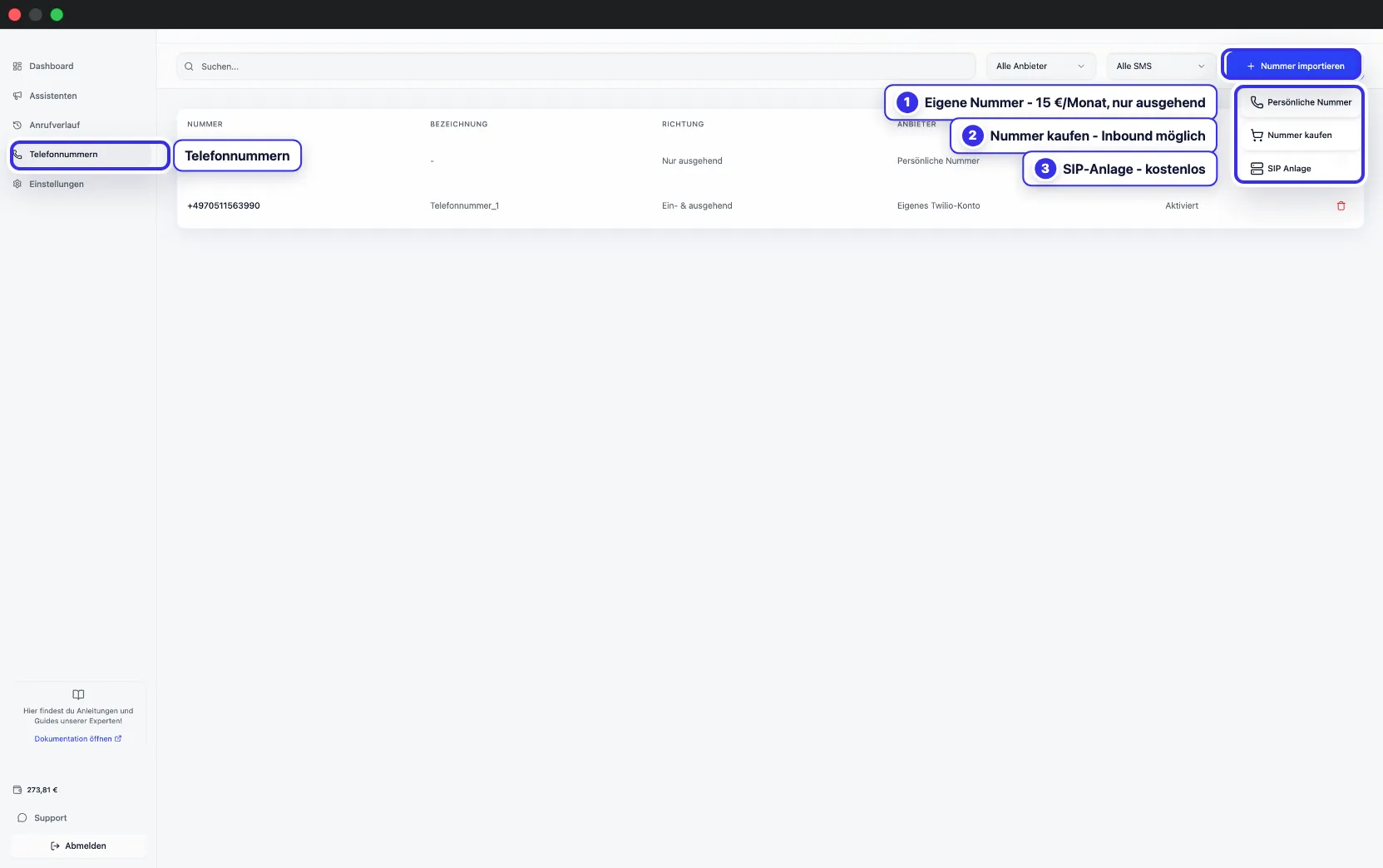Click the shopping cart icon in menu

coord(1257,135)
